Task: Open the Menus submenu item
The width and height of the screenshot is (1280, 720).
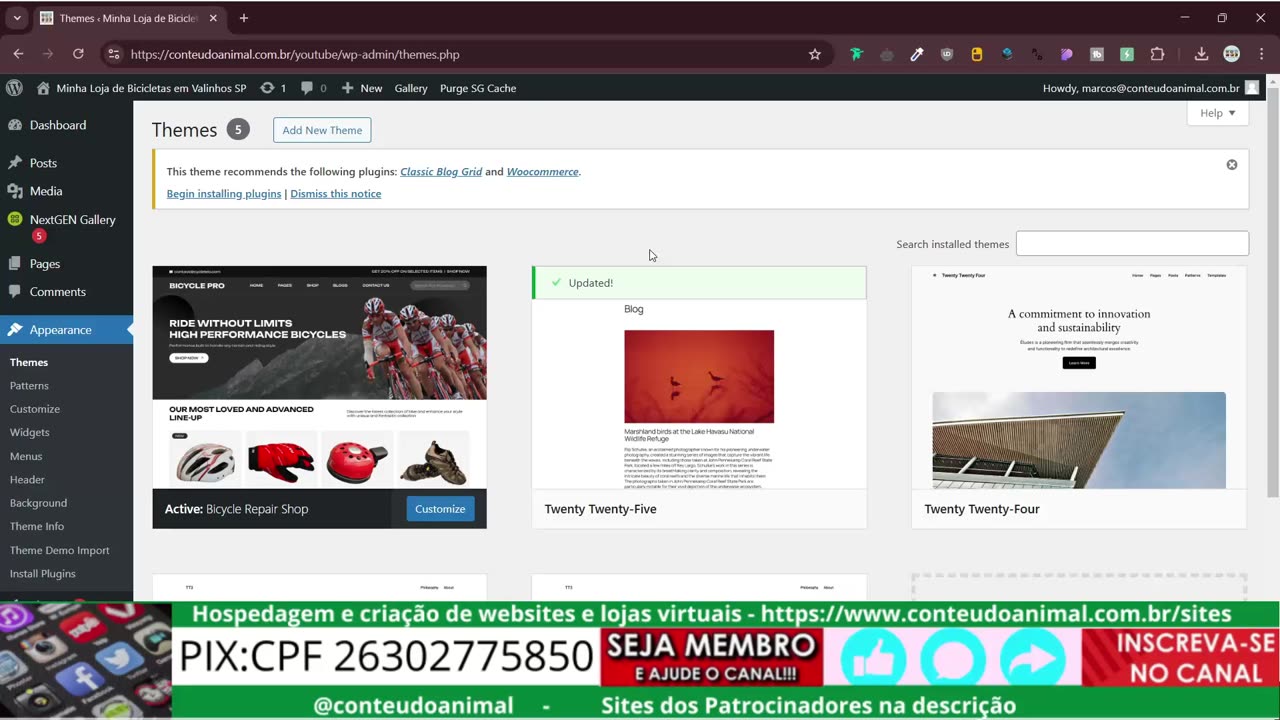Action: pos(26,456)
